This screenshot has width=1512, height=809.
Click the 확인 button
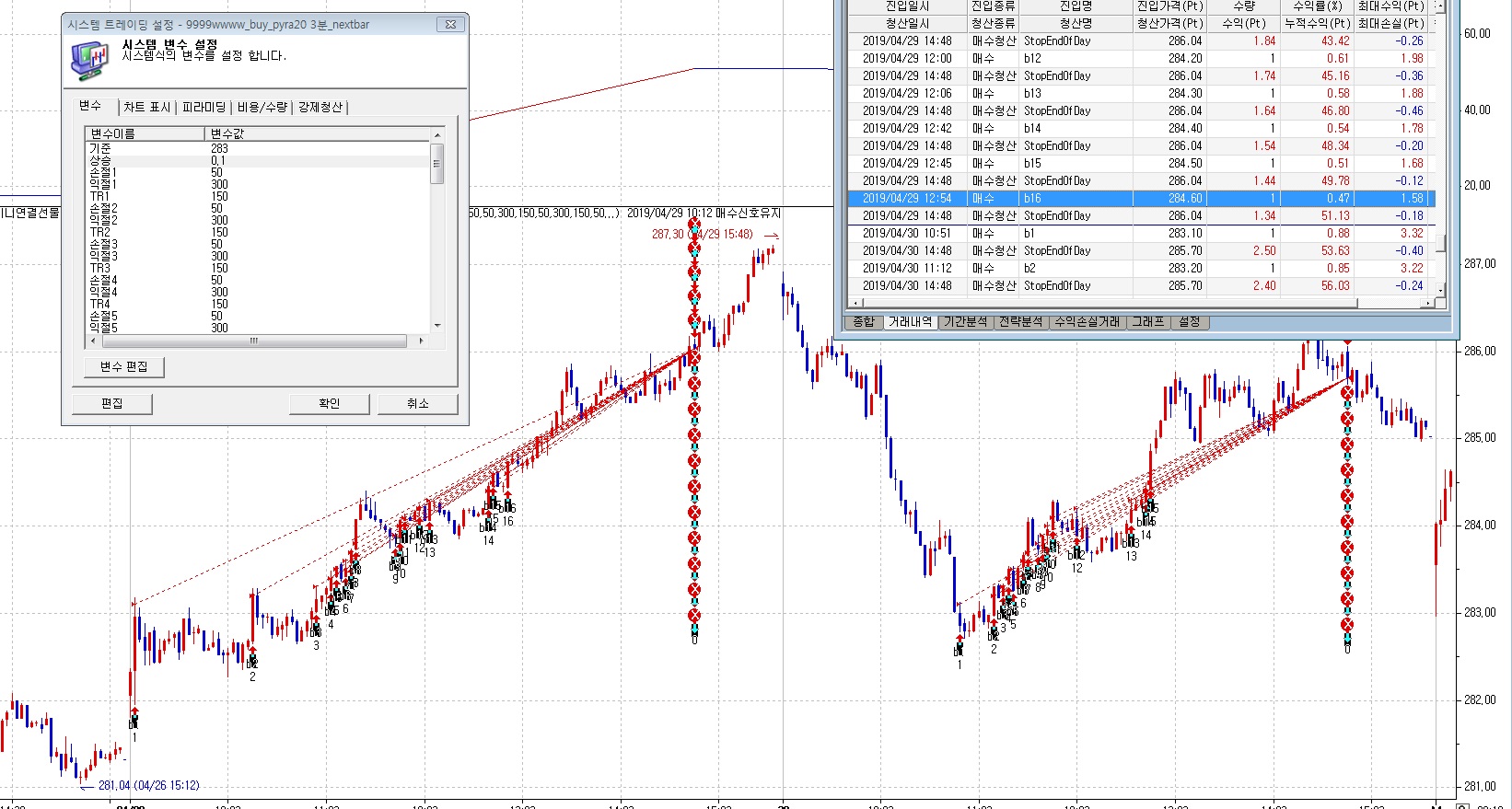click(329, 404)
